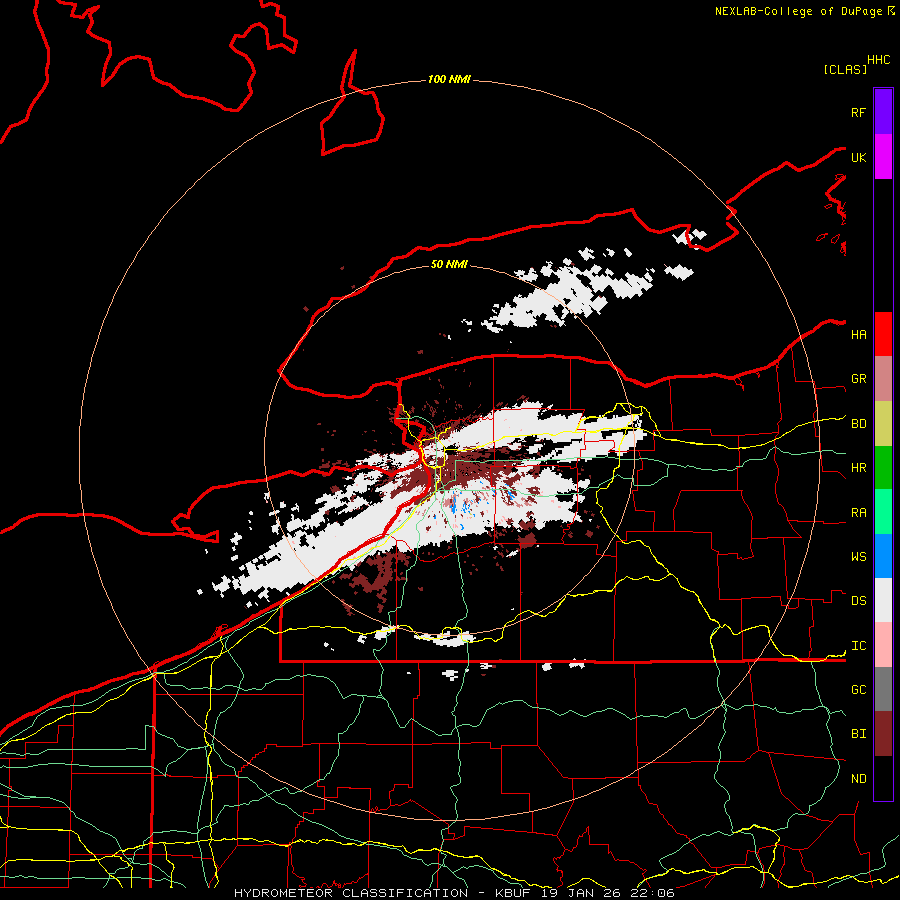Click the HR legend label
Screen dimensions: 900x900
coord(858,468)
